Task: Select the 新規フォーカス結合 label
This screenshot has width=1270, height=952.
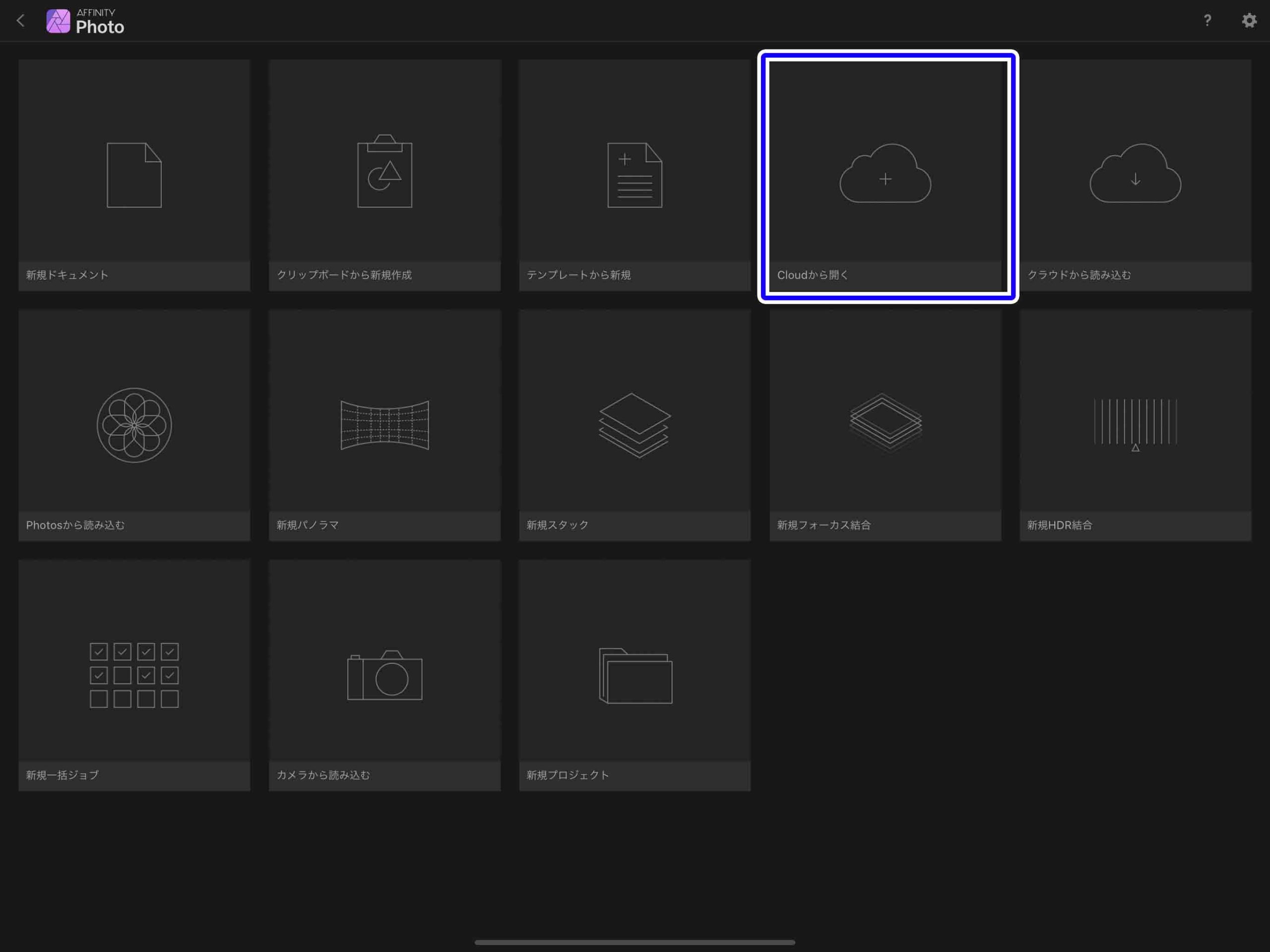Action: point(824,525)
